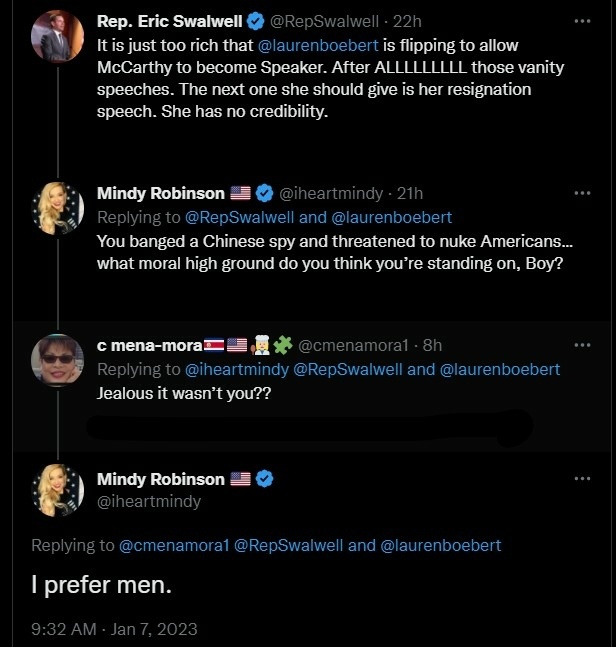616x647 pixels.
Task: Click the 'I prefer men.' tweet text
Action: [x=102, y=585]
